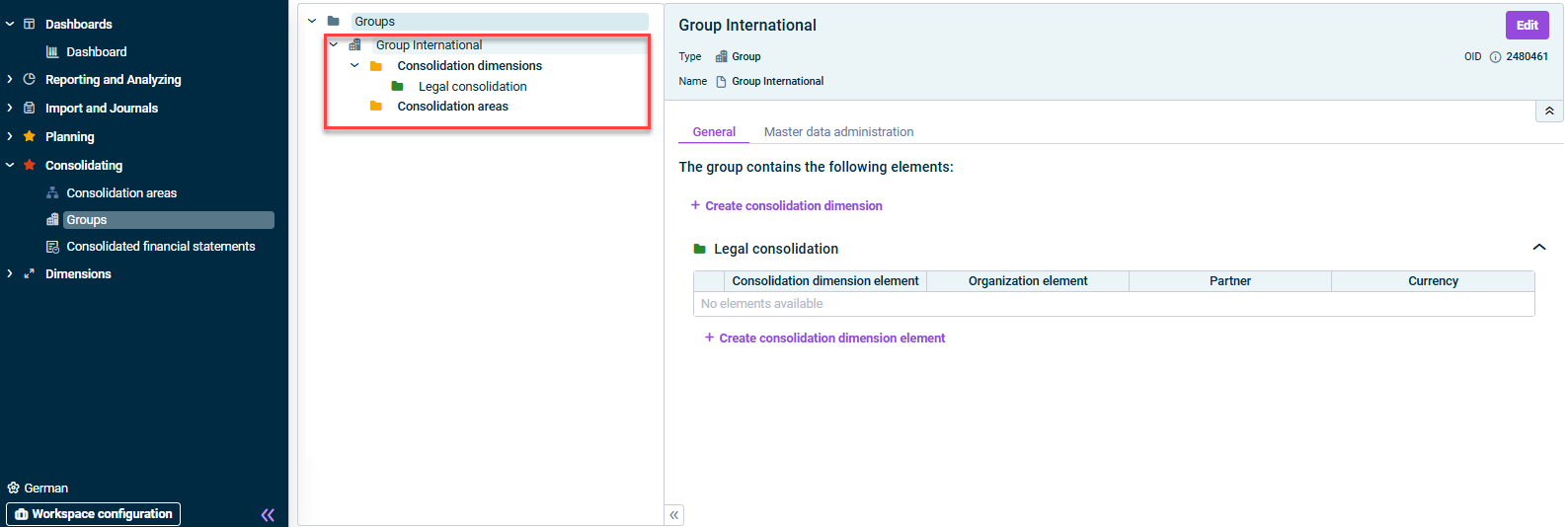The image size is (1568, 527).
Task: Select Groups in the sidebar
Action: [x=169, y=220]
